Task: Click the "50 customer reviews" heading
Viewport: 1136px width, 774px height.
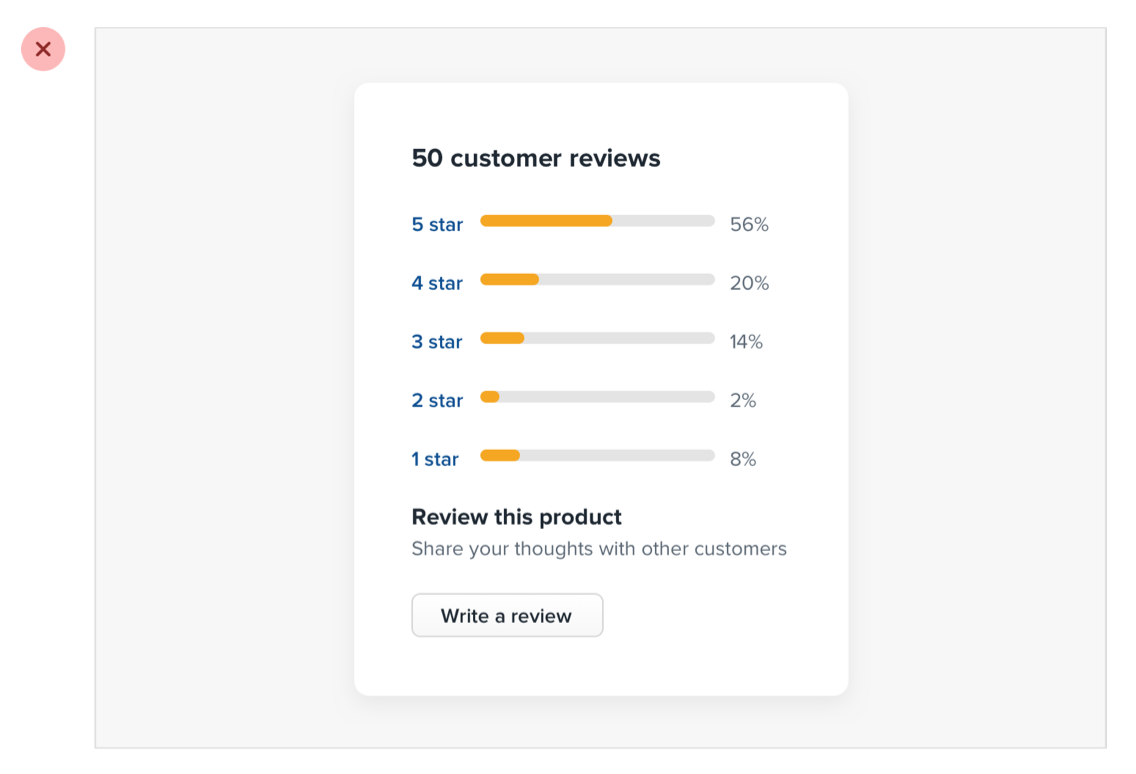Action: [536, 159]
